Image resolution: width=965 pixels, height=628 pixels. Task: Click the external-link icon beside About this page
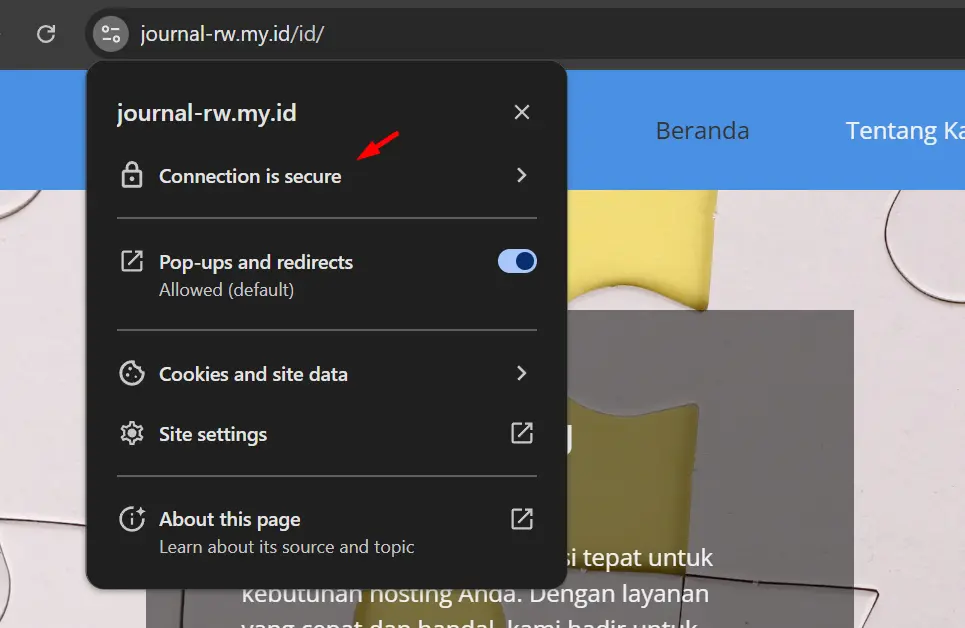click(x=521, y=518)
